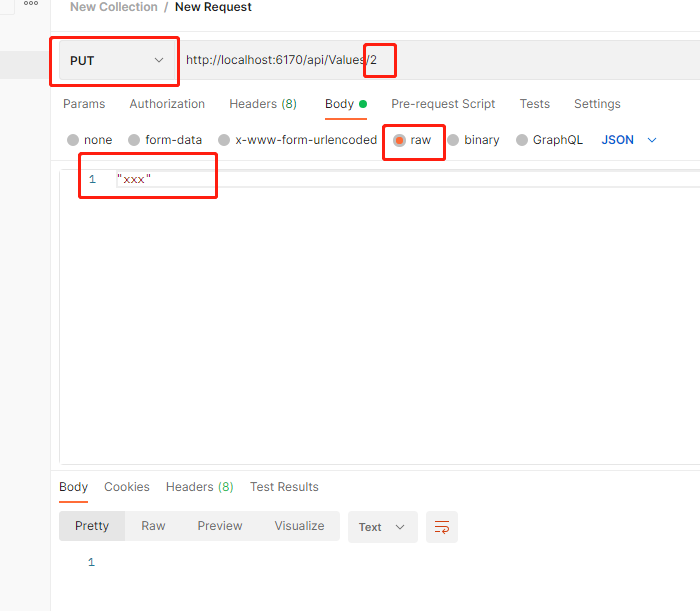
Task: Select the request Body tab
Action: click(x=346, y=104)
